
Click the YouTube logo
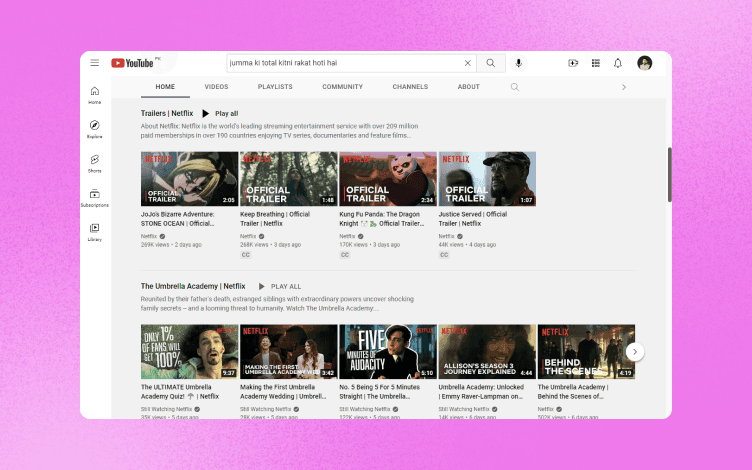coord(132,63)
